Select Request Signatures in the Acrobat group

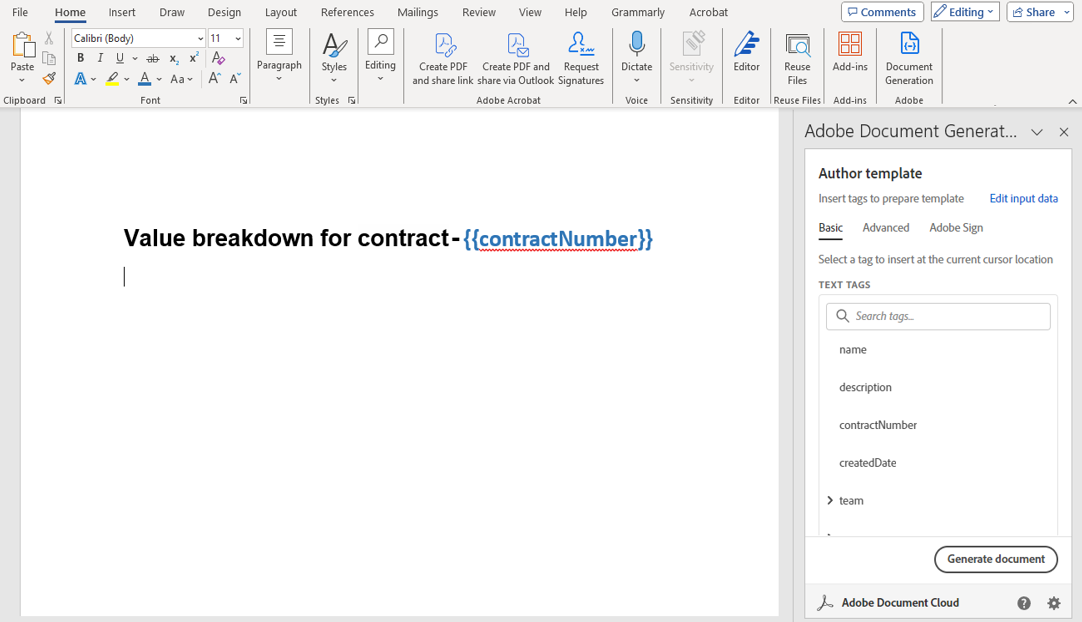pos(580,58)
